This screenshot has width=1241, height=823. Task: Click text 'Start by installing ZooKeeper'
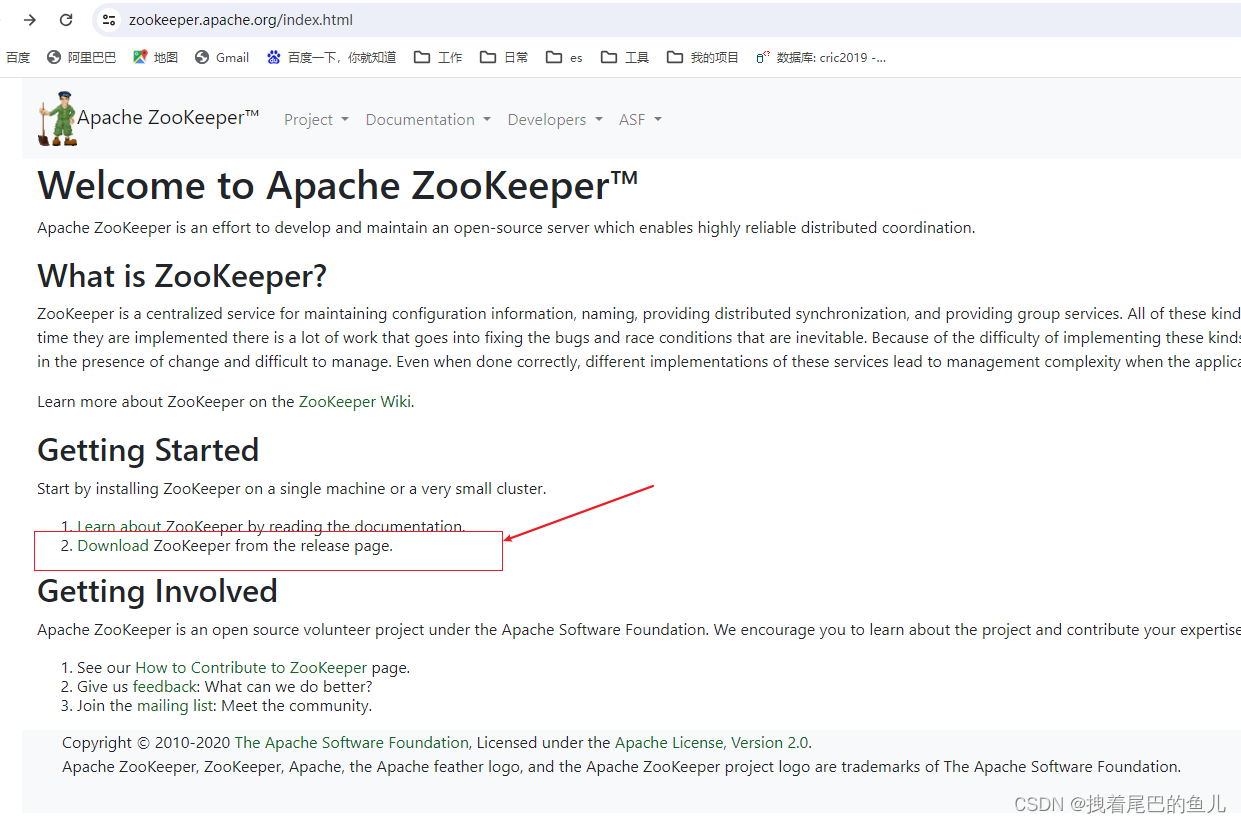[x=139, y=489]
